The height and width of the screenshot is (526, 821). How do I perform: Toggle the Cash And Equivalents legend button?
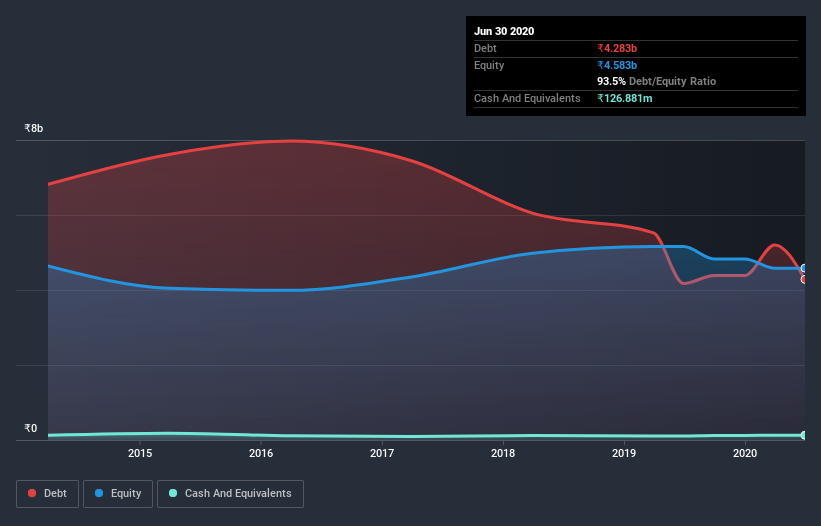click(x=230, y=494)
